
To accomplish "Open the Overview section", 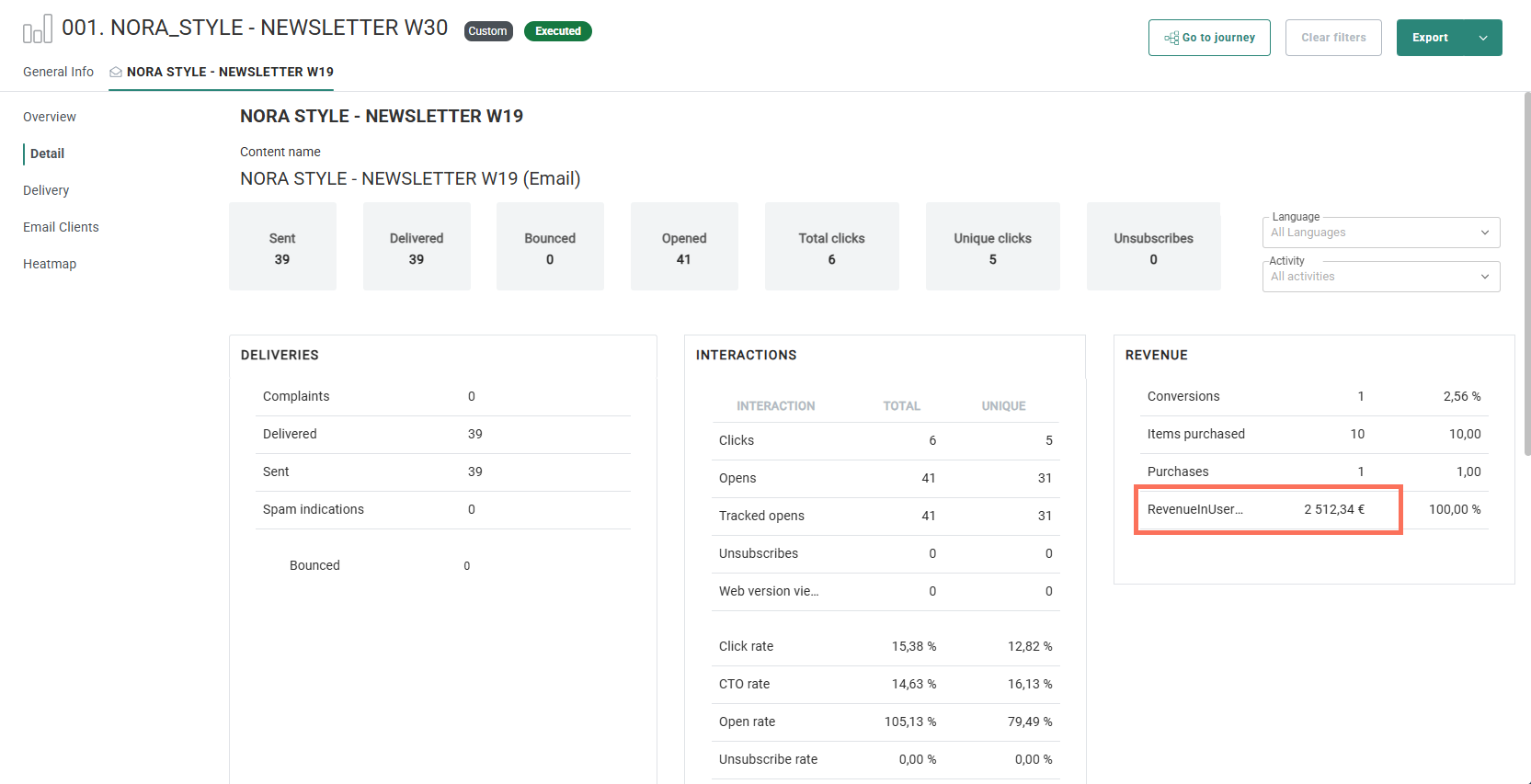I will coord(50,117).
